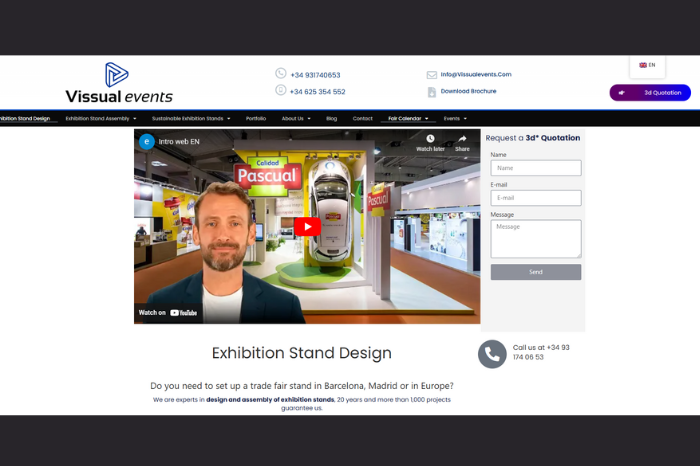
Task: Open the EN language selector
Action: point(647,65)
